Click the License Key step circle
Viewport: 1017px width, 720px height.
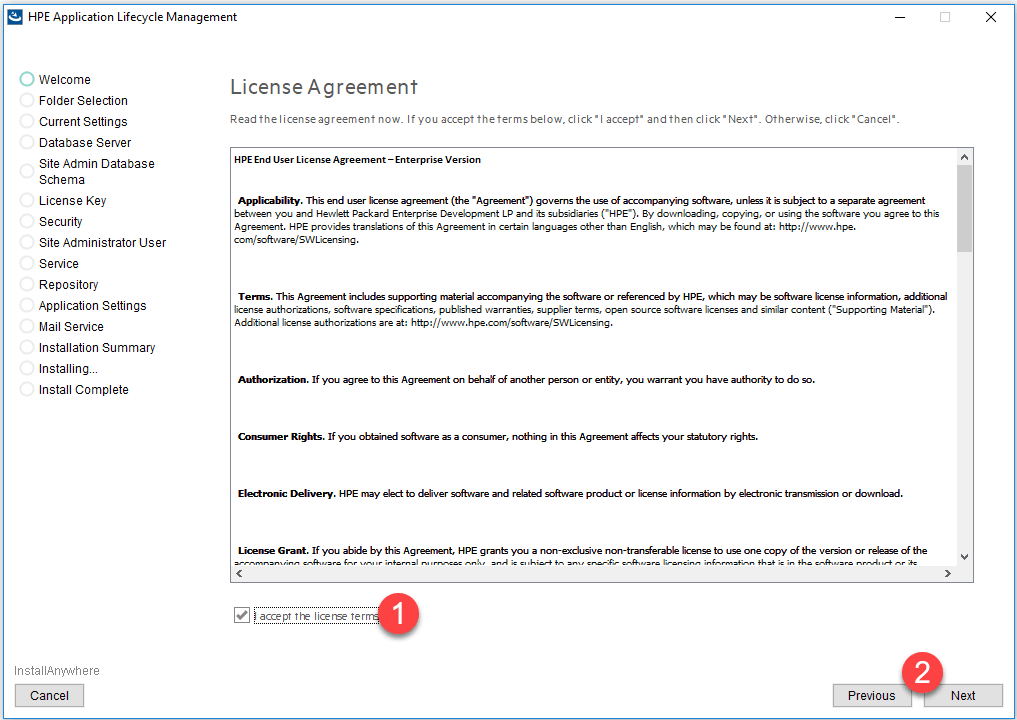point(27,201)
